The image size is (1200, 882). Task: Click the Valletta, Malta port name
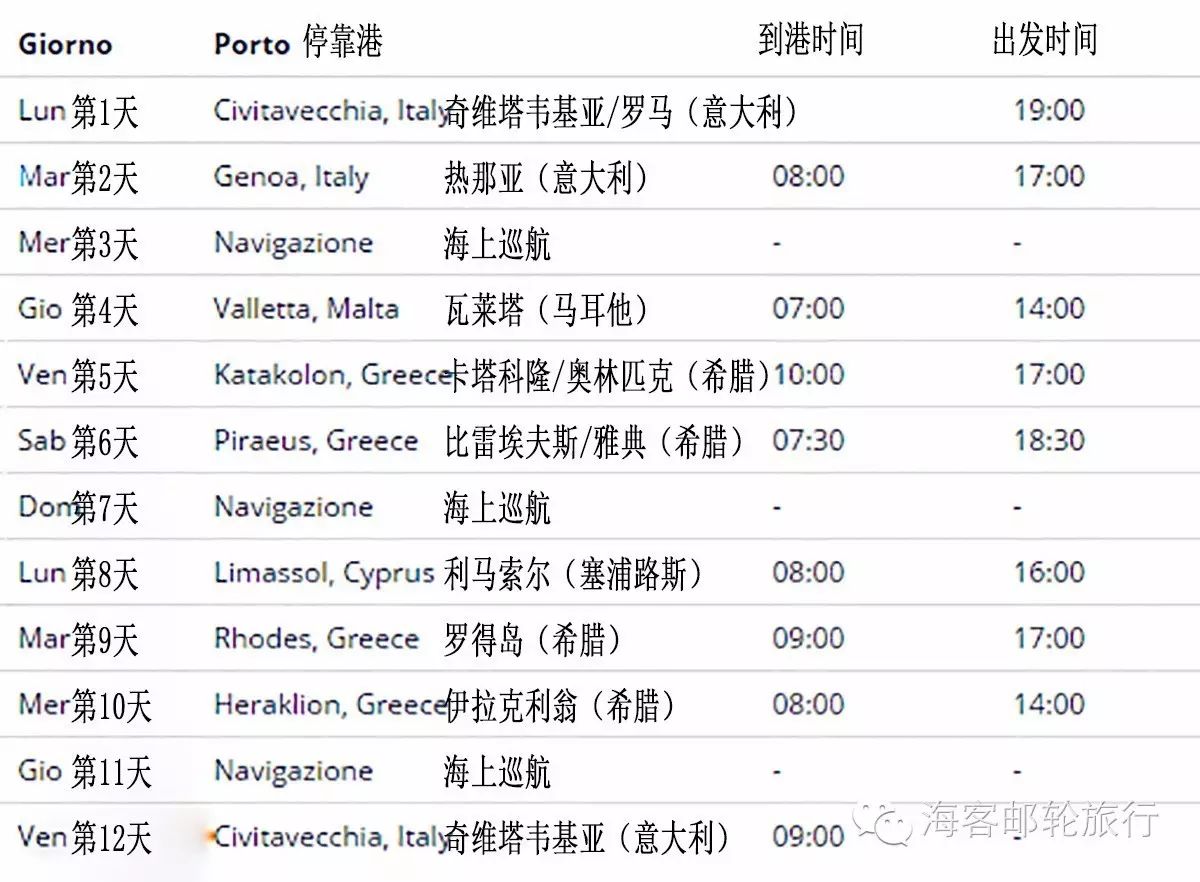tap(306, 309)
